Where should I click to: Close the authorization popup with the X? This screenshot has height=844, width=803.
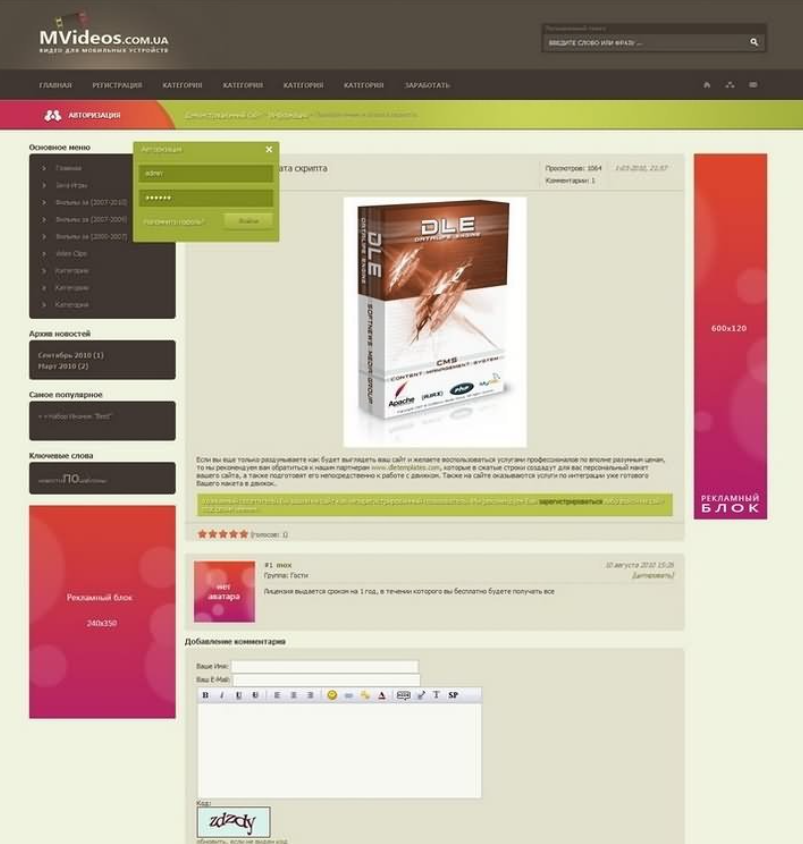pyautogui.click(x=269, y=149)
